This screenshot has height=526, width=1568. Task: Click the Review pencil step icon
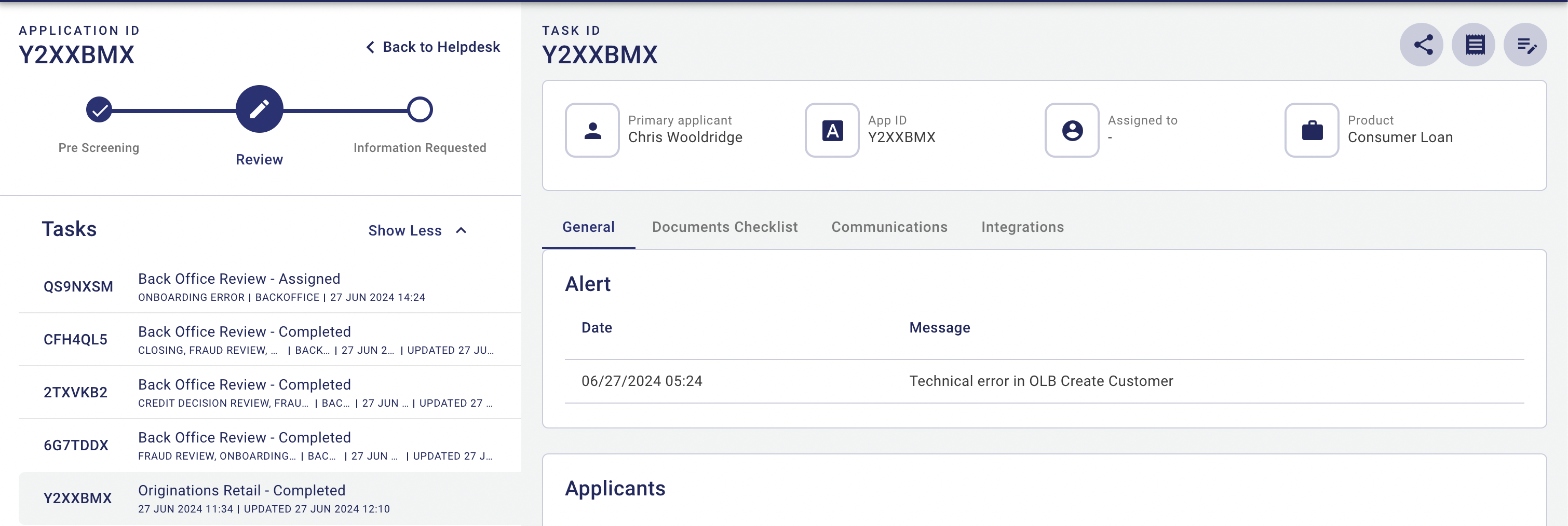259,109
